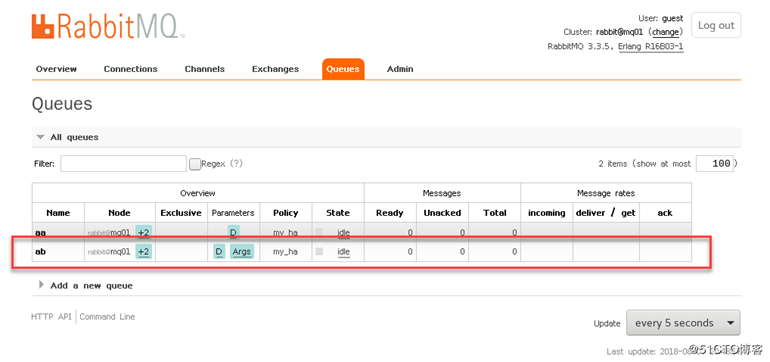Image resolution: width=770 pixels, height=362 pixels.
Task: Click the Args badge for queue ab
Action: tap(242, 252)
